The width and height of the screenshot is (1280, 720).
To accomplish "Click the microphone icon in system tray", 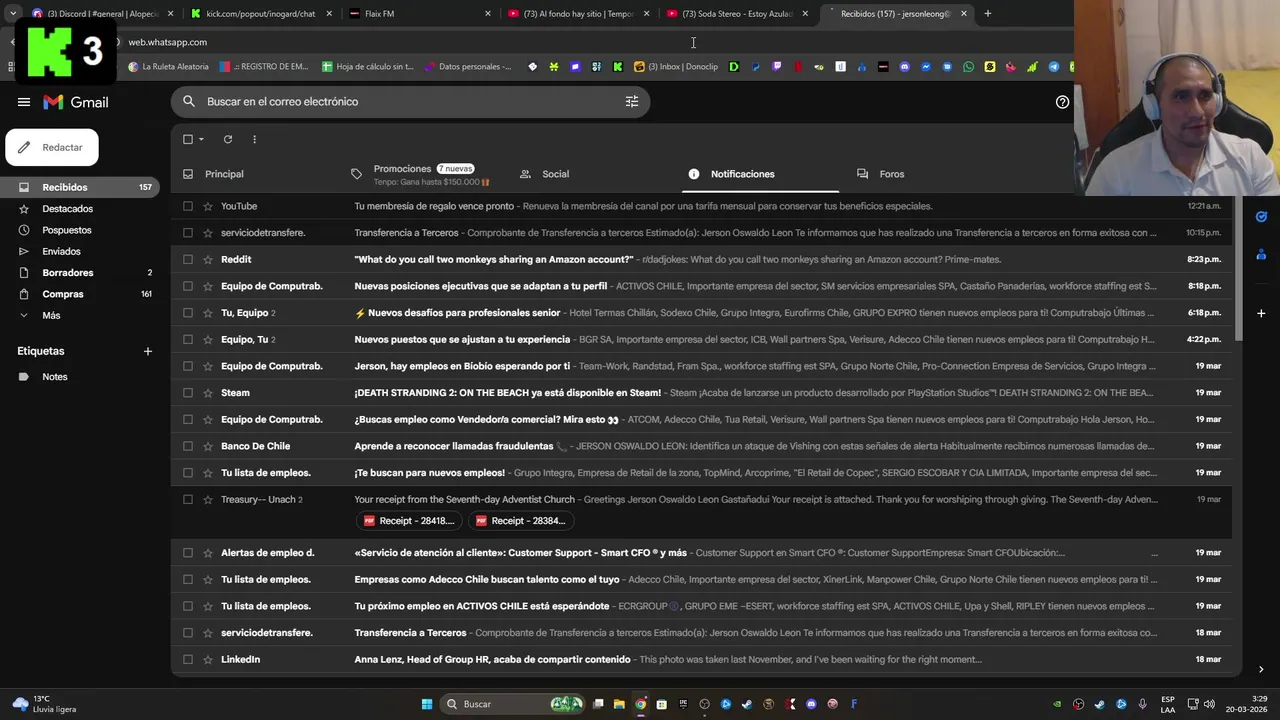I will tap(1142, 704).
